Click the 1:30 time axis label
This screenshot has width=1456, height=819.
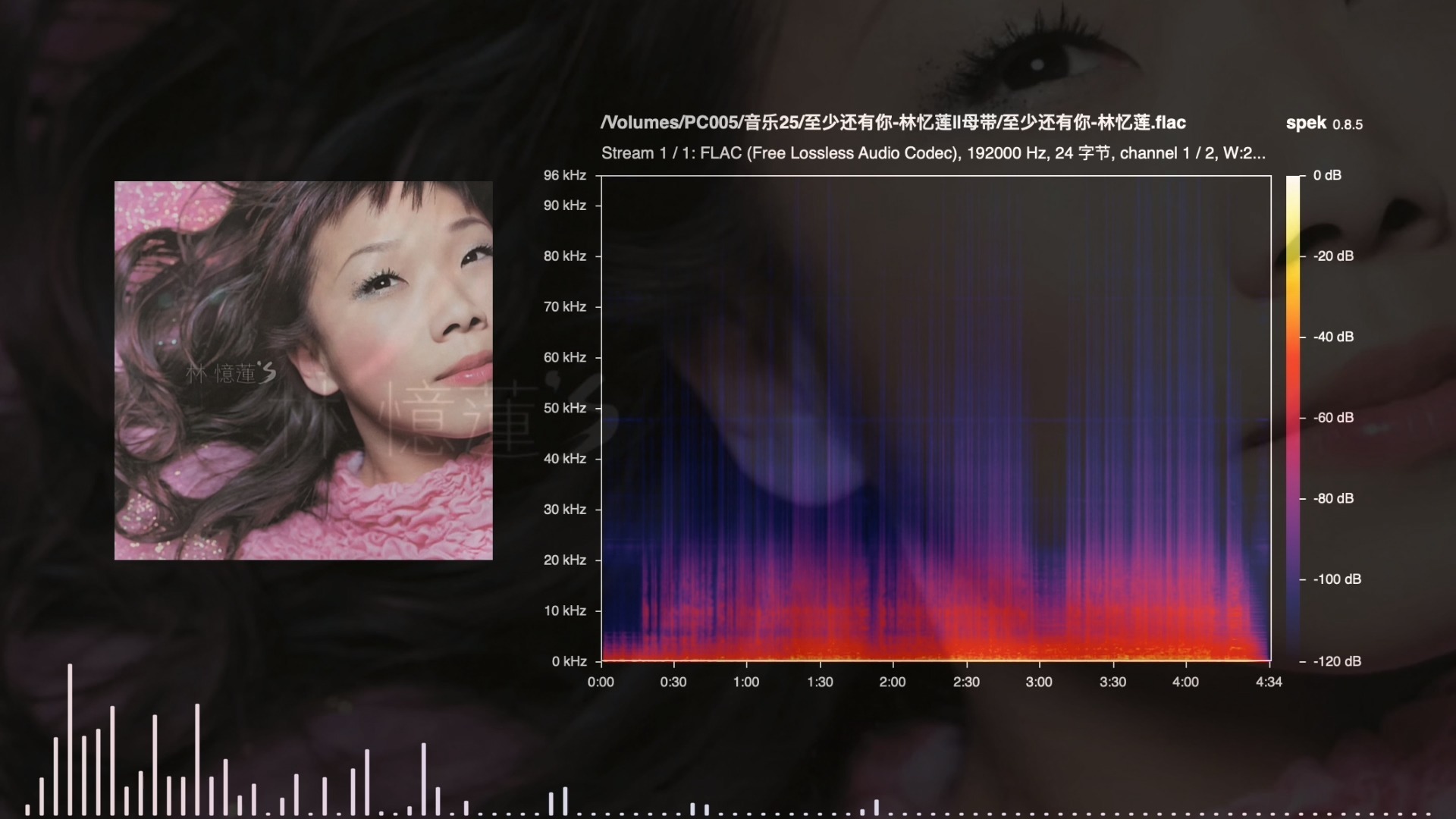click(820, 682)
